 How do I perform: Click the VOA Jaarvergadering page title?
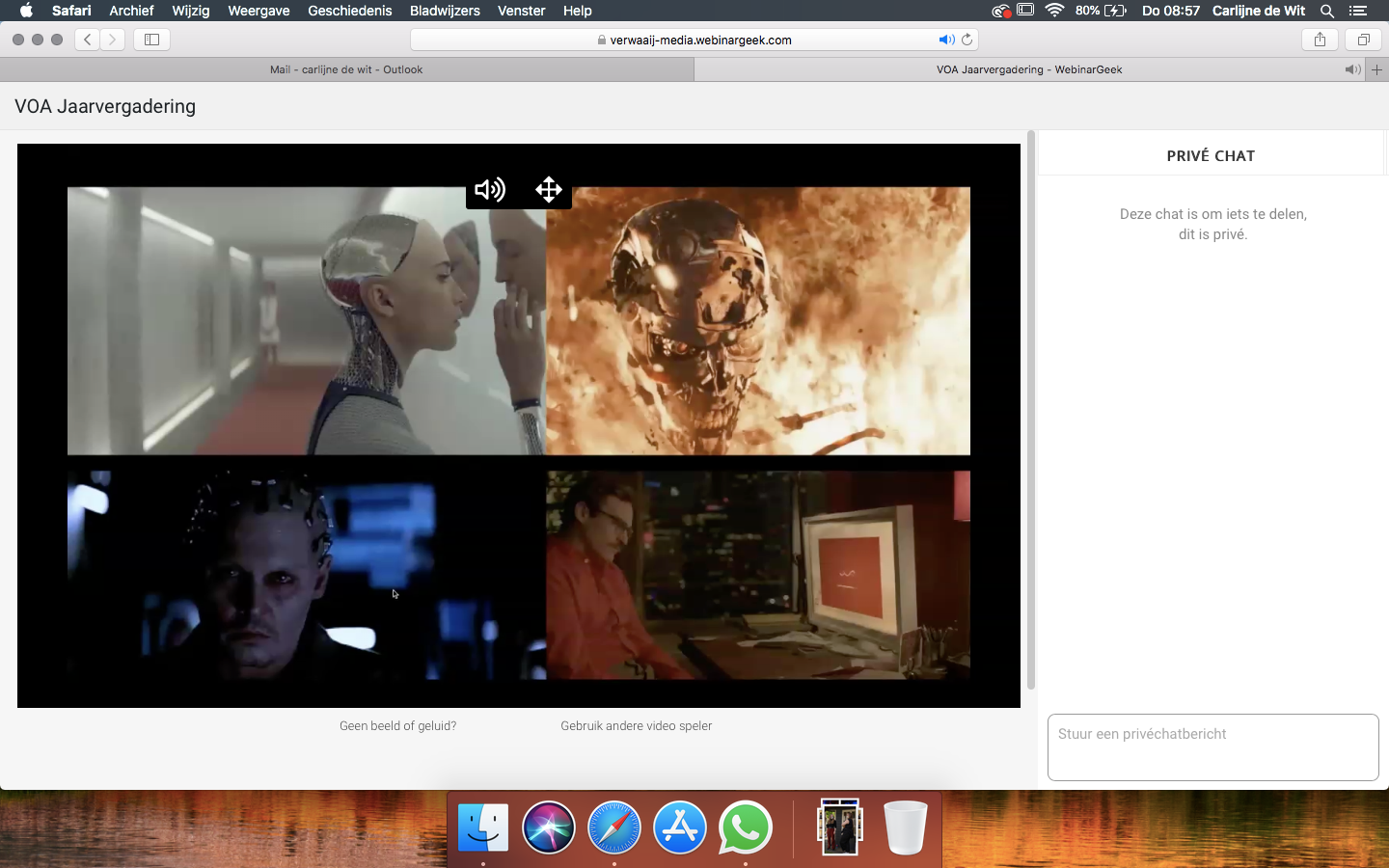[105, 106]
